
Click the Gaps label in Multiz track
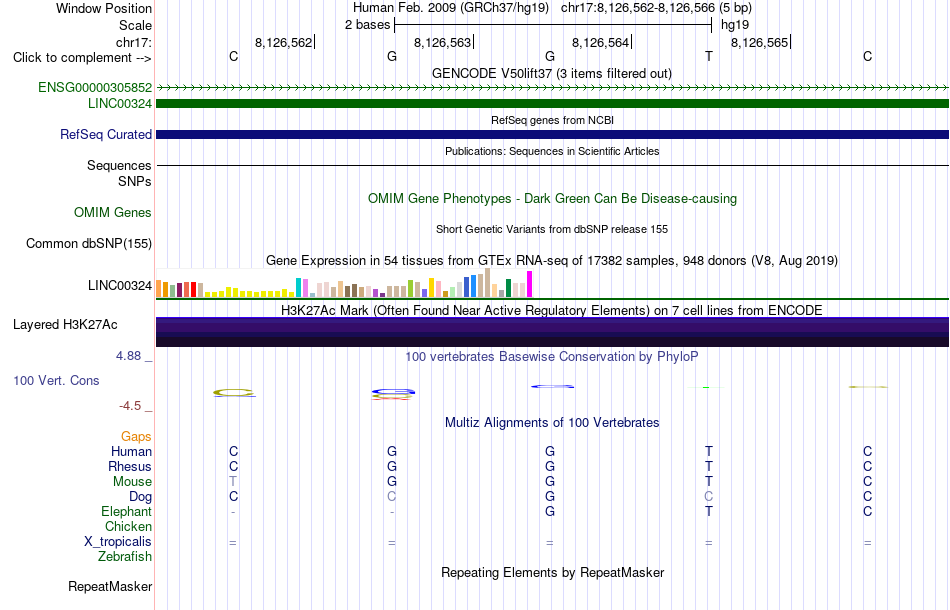[136, 436]
